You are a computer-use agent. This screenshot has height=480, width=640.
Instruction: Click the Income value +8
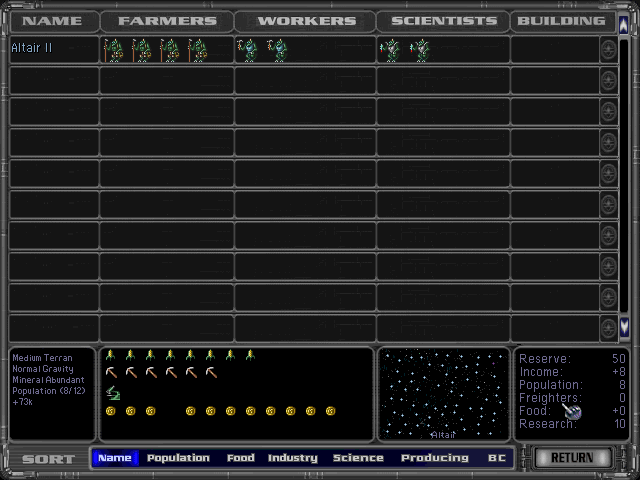point(619,371)
